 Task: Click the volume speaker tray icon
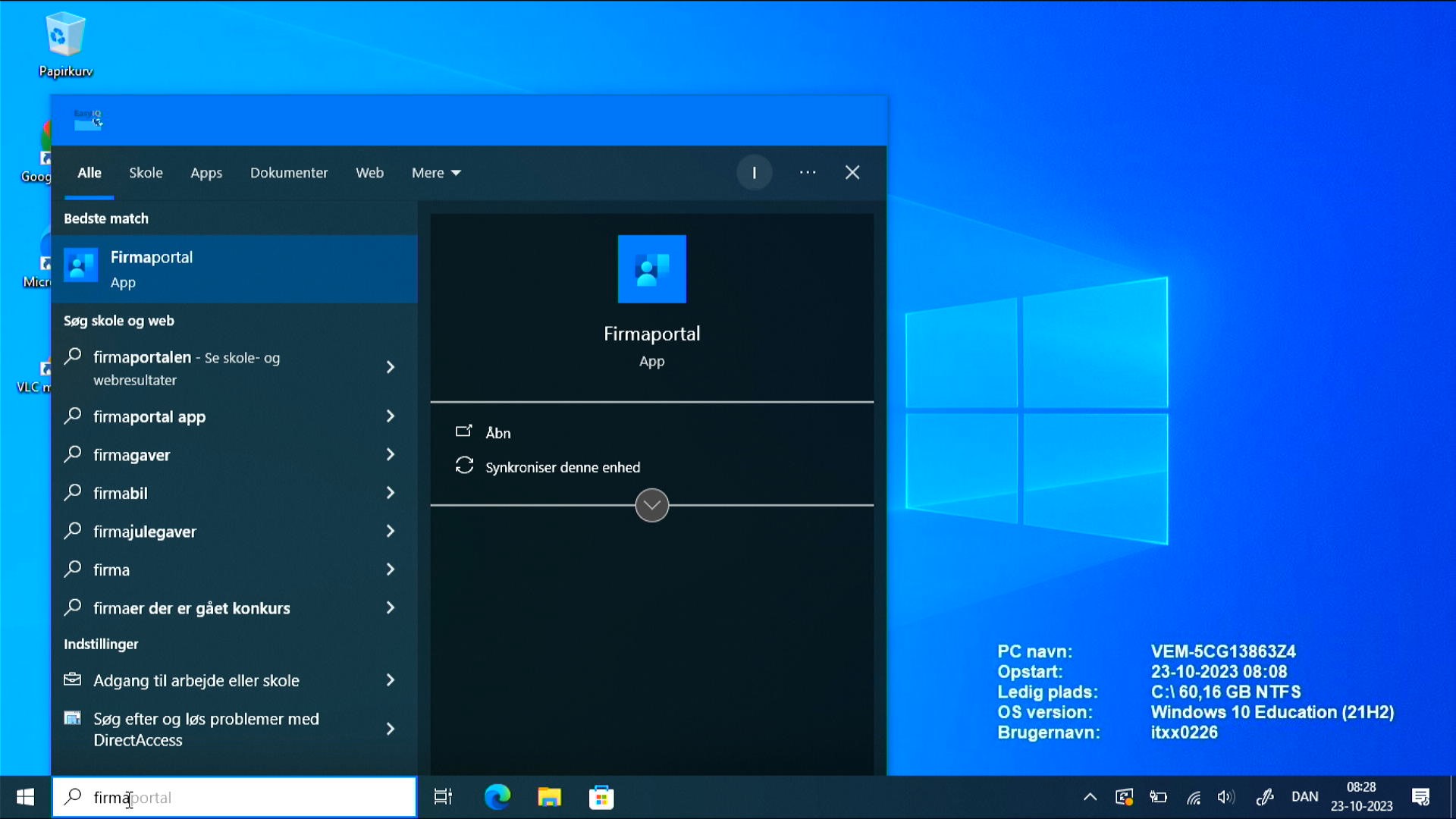(x=1225, y=797)
